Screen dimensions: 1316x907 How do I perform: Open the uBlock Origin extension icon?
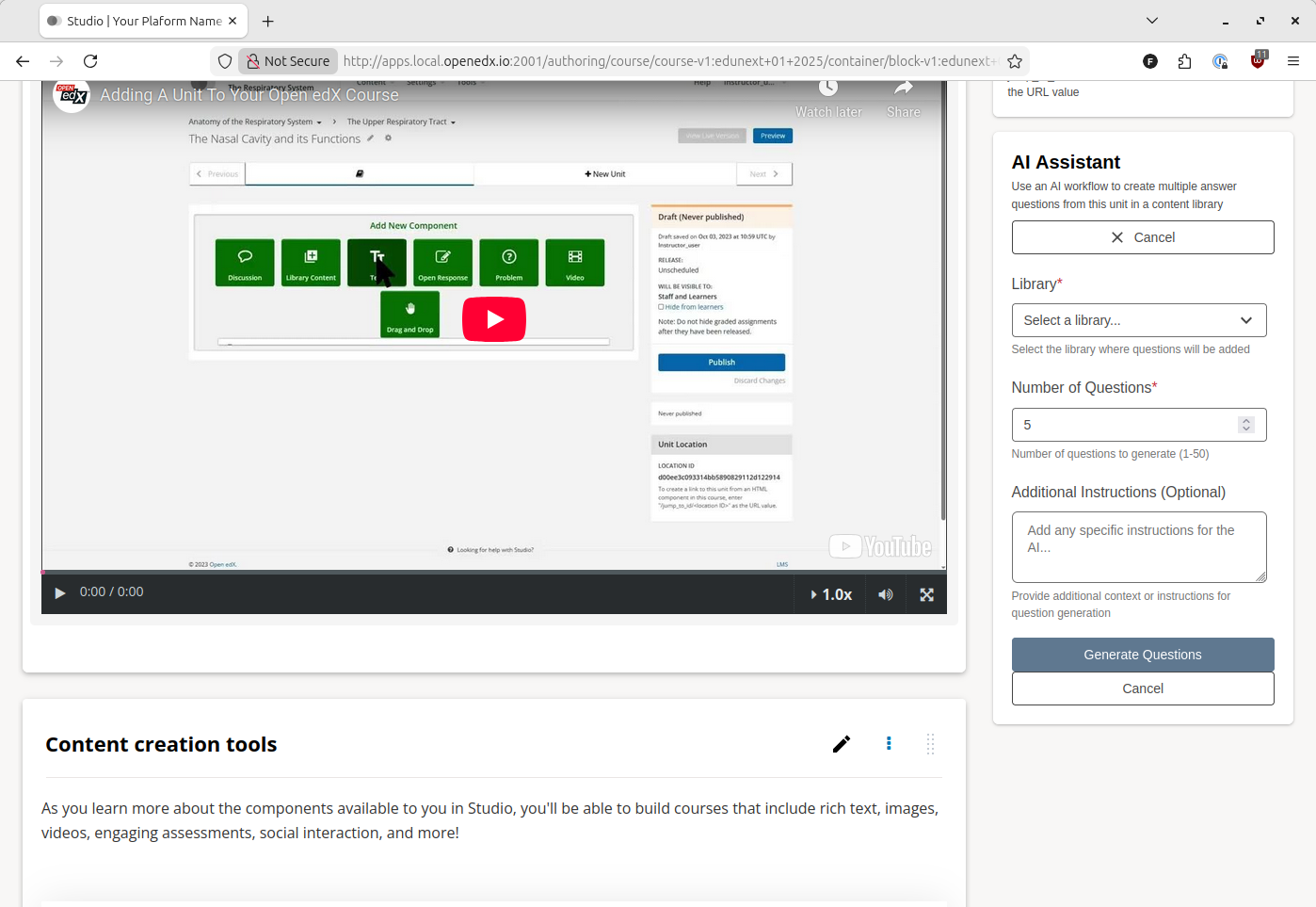coord(1258,60)
